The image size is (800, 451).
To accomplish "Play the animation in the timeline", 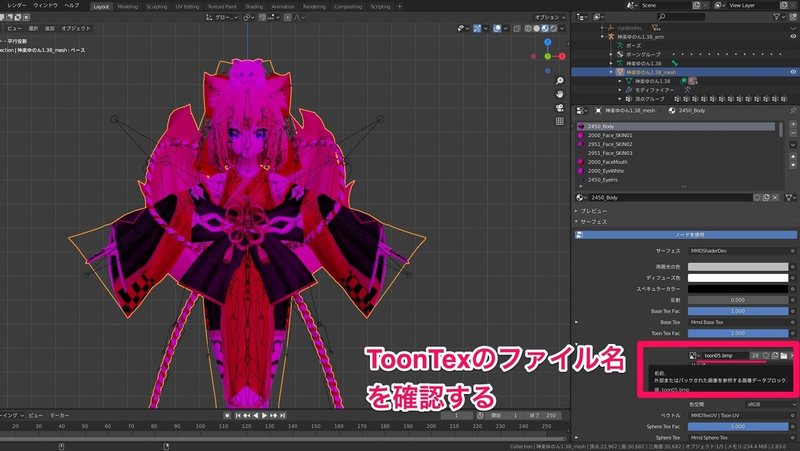I will (x=264, y=415).
